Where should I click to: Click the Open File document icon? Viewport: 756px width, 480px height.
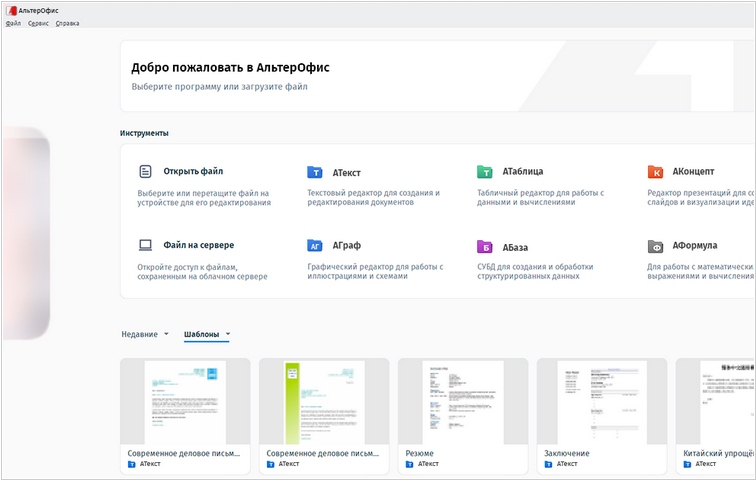pyautogui.click(x=145, y=172)
